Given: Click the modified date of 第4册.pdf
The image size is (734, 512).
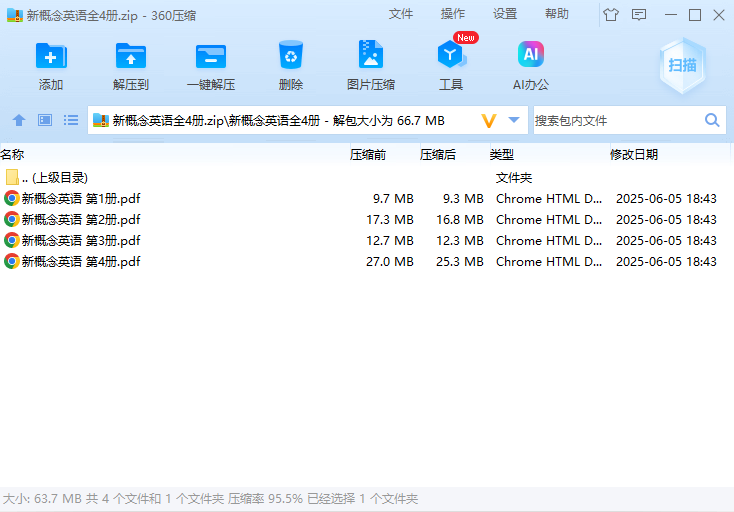Looking at the screenshot, I should tap(666, 261).
